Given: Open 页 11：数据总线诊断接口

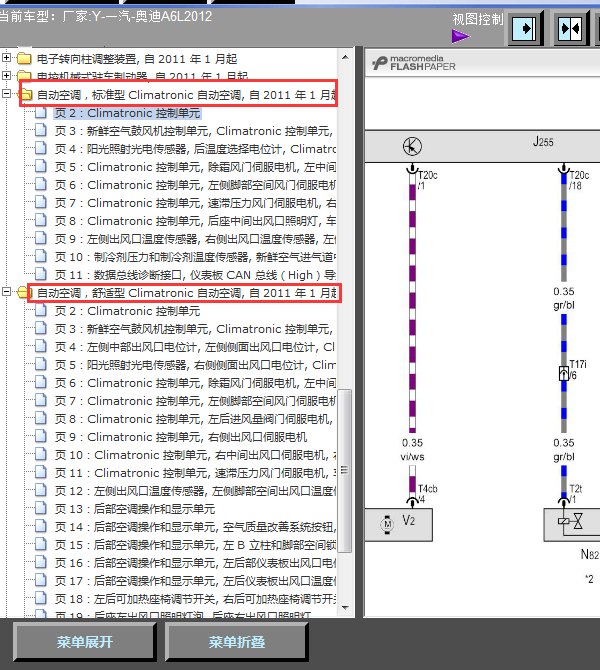Looking at the screenshot, I should click(x=195, y=275).
